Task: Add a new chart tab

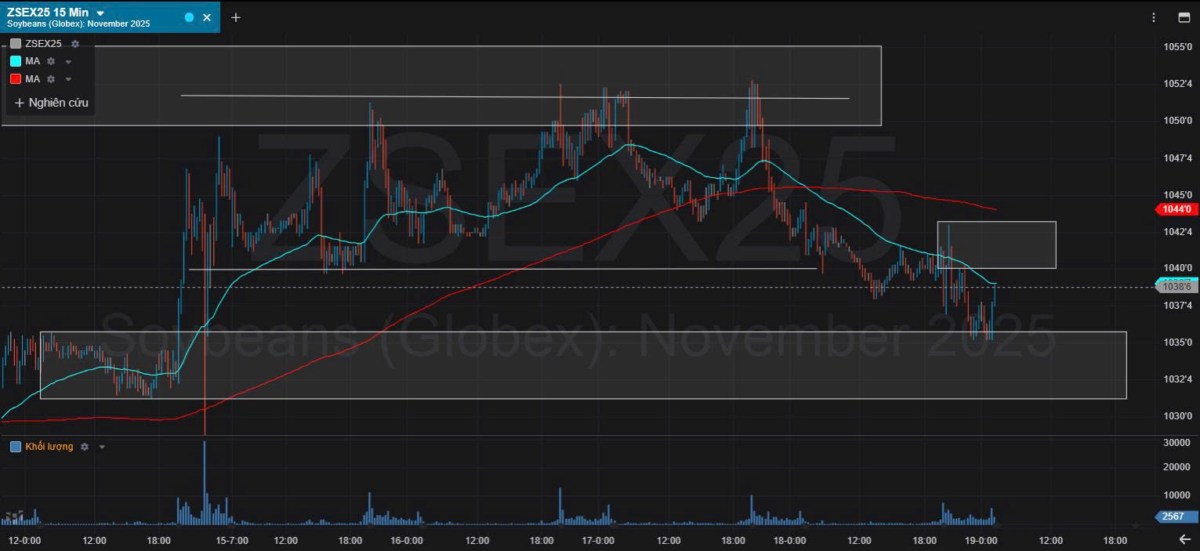Action: coord(236,17)
